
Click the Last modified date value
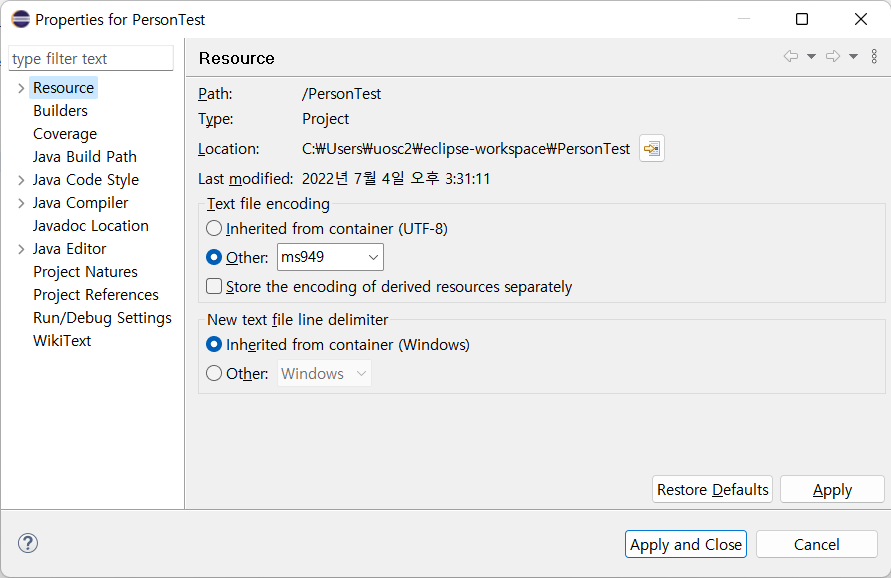pyautogui.click(x=396, y=179)
